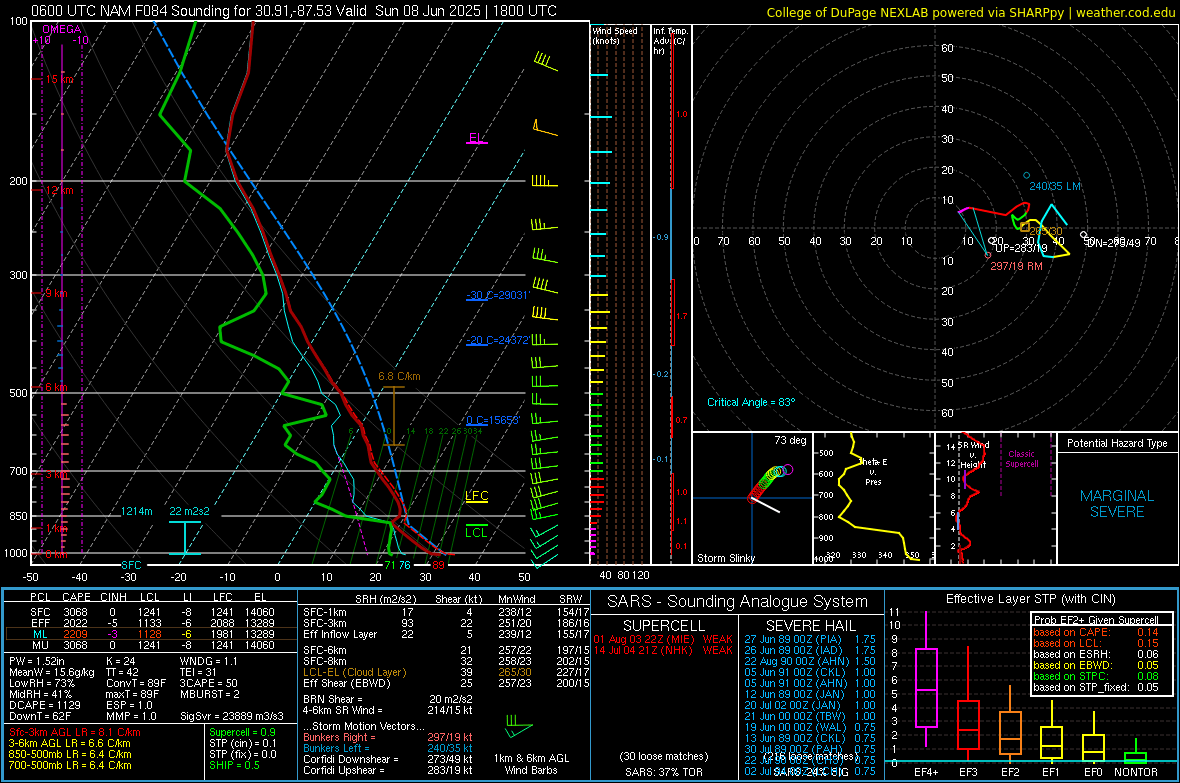
Task: Select the EFF parcel row in table
Action: (151, 623)
